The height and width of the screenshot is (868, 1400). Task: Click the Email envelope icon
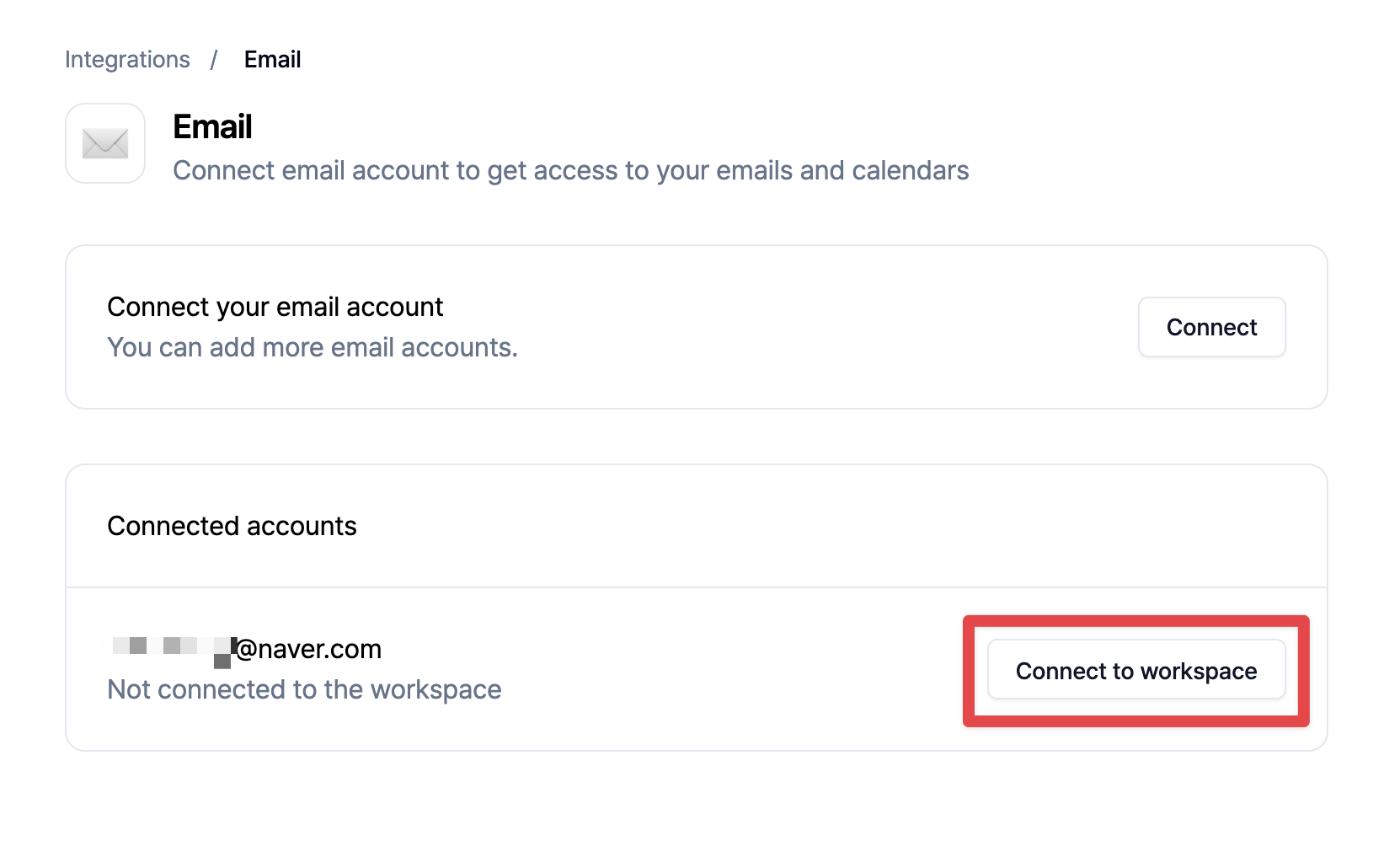pyautogui.click(x=105, y=143)
